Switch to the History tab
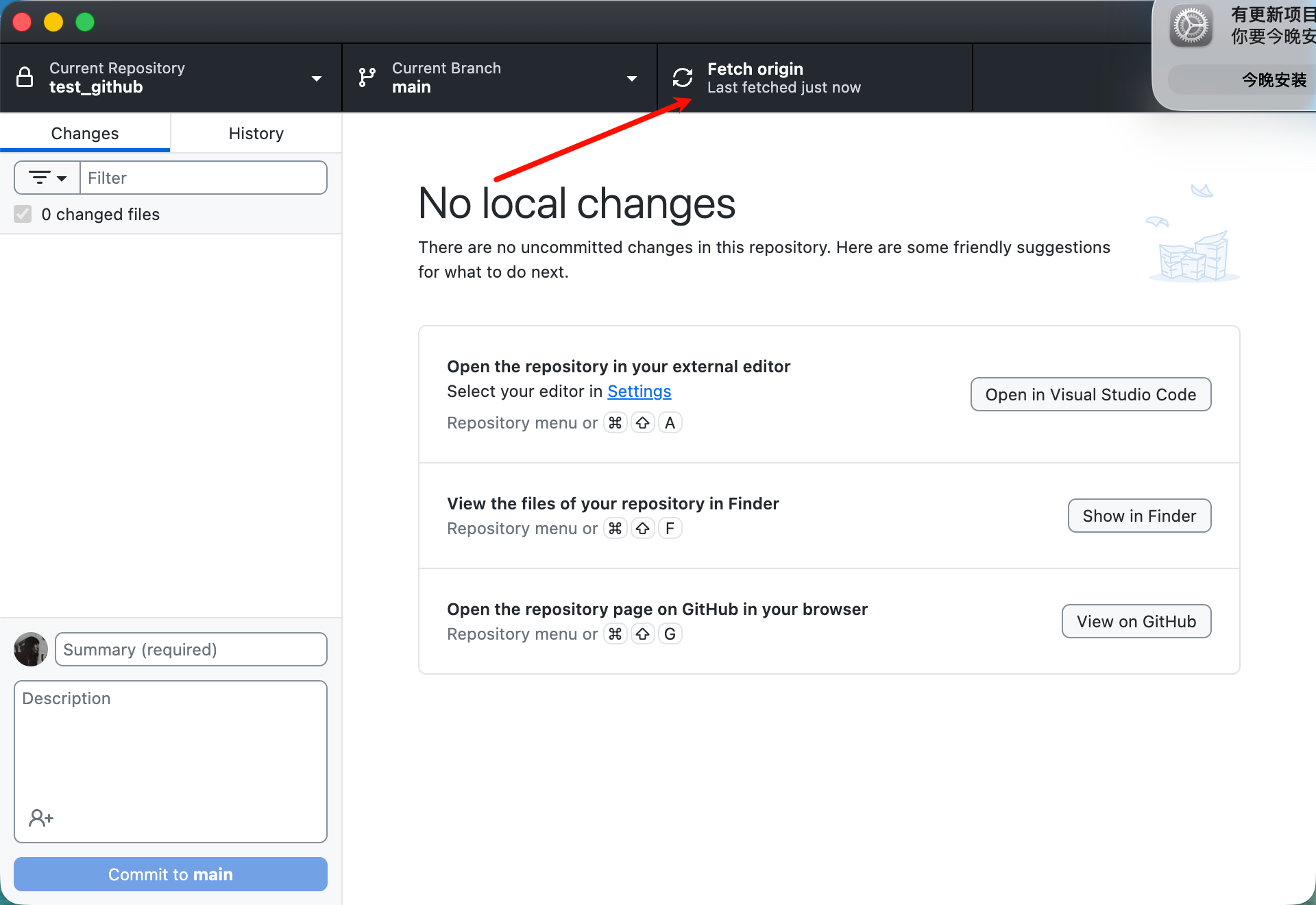The height and width of the screenshot is (905, 1316). [x=256, y=134]
